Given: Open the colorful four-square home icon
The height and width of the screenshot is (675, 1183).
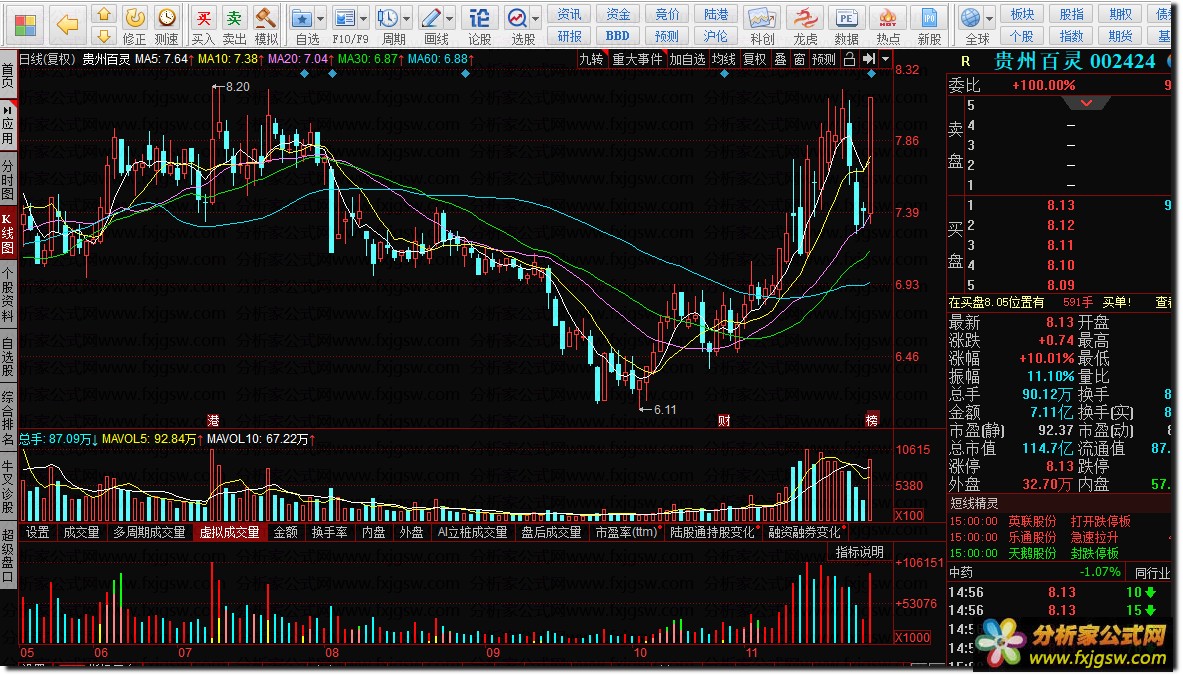Looking at the screenshot, I should coord(25,25).
